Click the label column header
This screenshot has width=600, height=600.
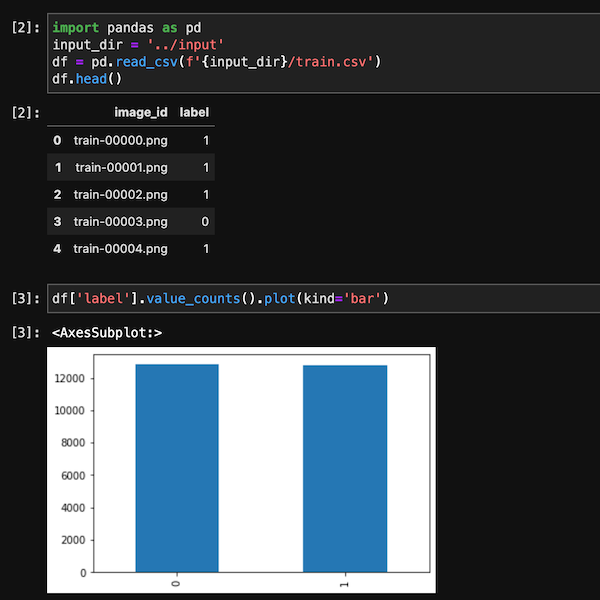pos(194,112)
